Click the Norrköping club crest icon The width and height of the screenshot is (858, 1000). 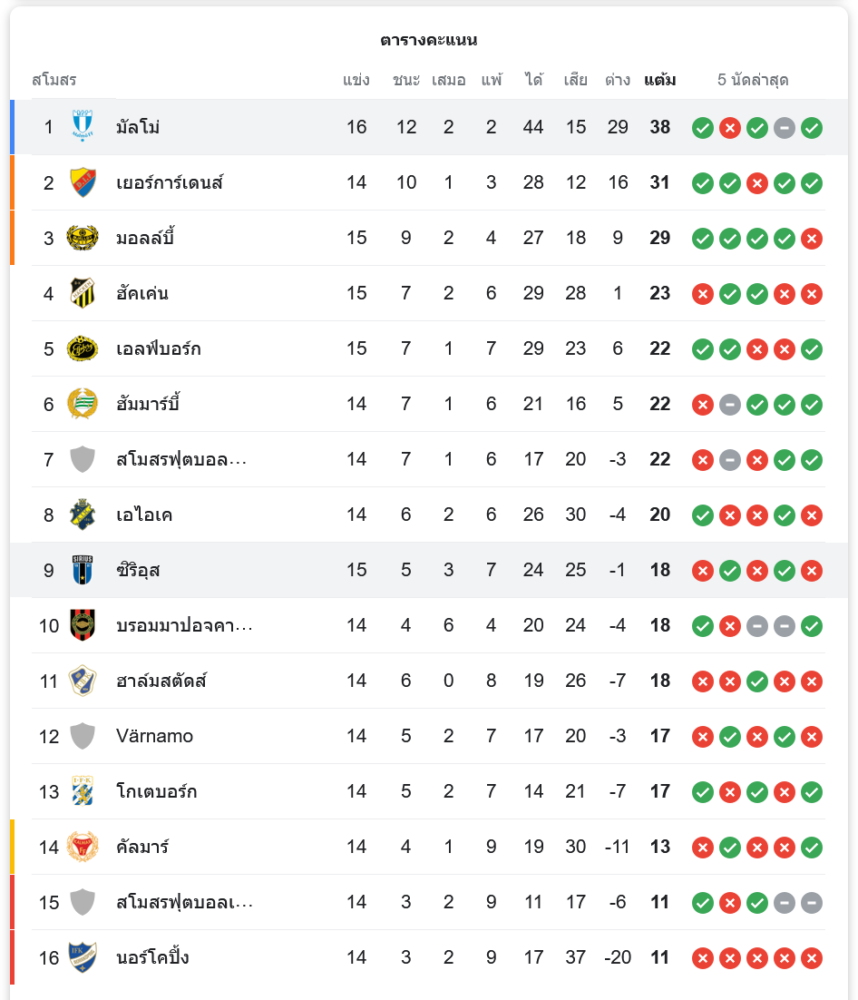click(x=82, y=958)
